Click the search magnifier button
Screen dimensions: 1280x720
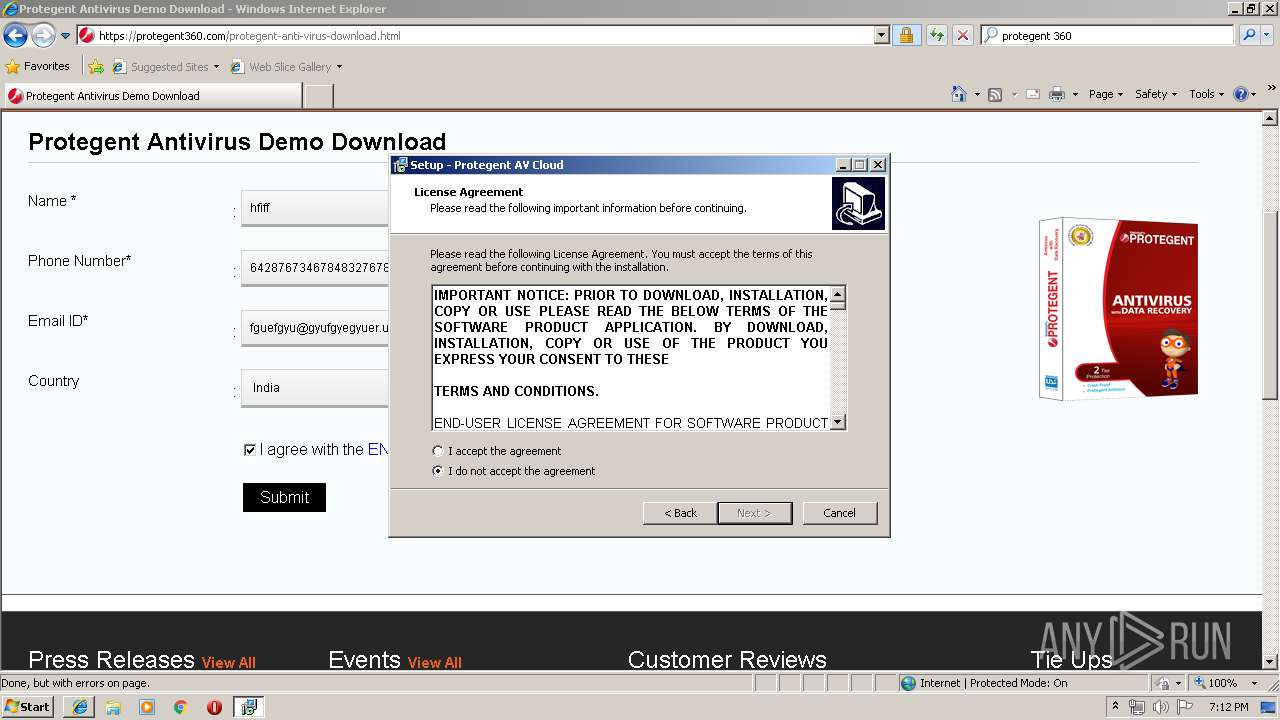coord(1249,35)
